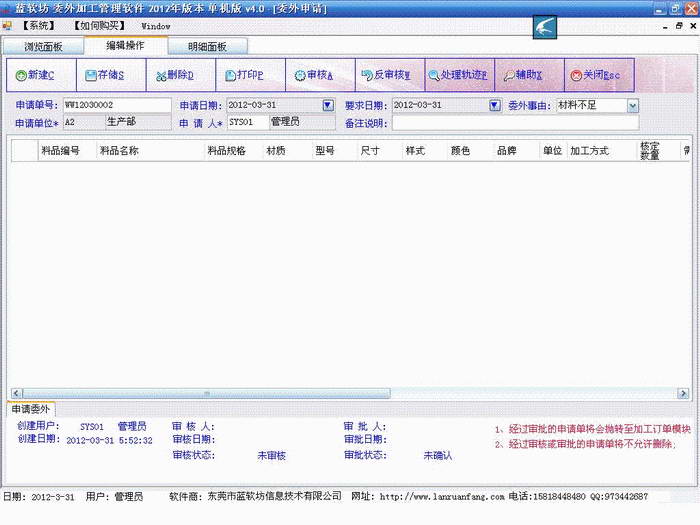The height and width of the screenshot is (525, 700).
Task: Click the 料品规格 column header
Action: (x=233, y=151)
